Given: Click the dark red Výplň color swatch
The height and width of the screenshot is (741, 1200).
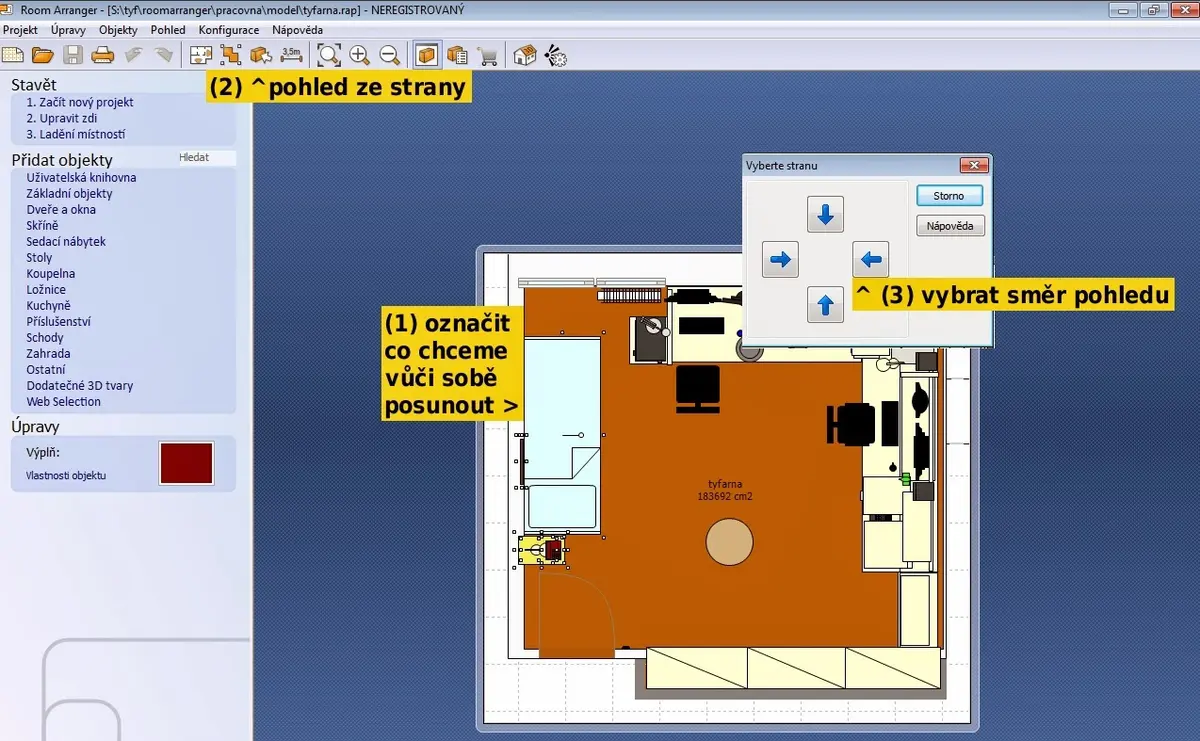Looking at the screenshot, I should (186, 463).
